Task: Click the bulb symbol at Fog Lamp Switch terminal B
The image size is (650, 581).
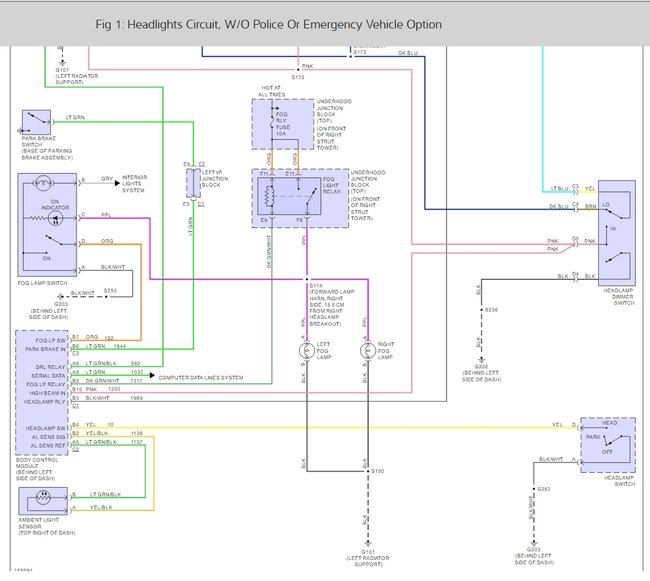Action: [x=44, y=183]
